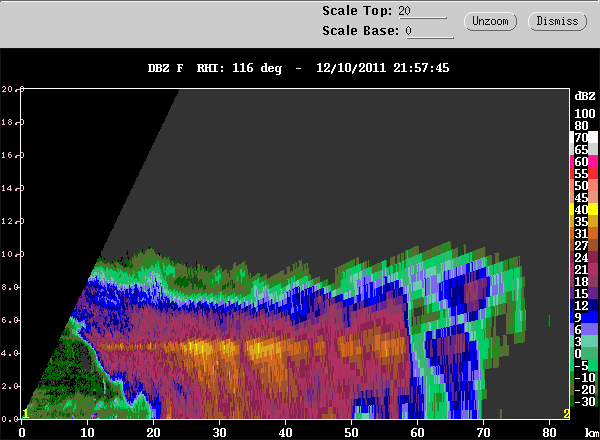Edit the Scale Top value field
600x440 pixels.
point(422,11)
